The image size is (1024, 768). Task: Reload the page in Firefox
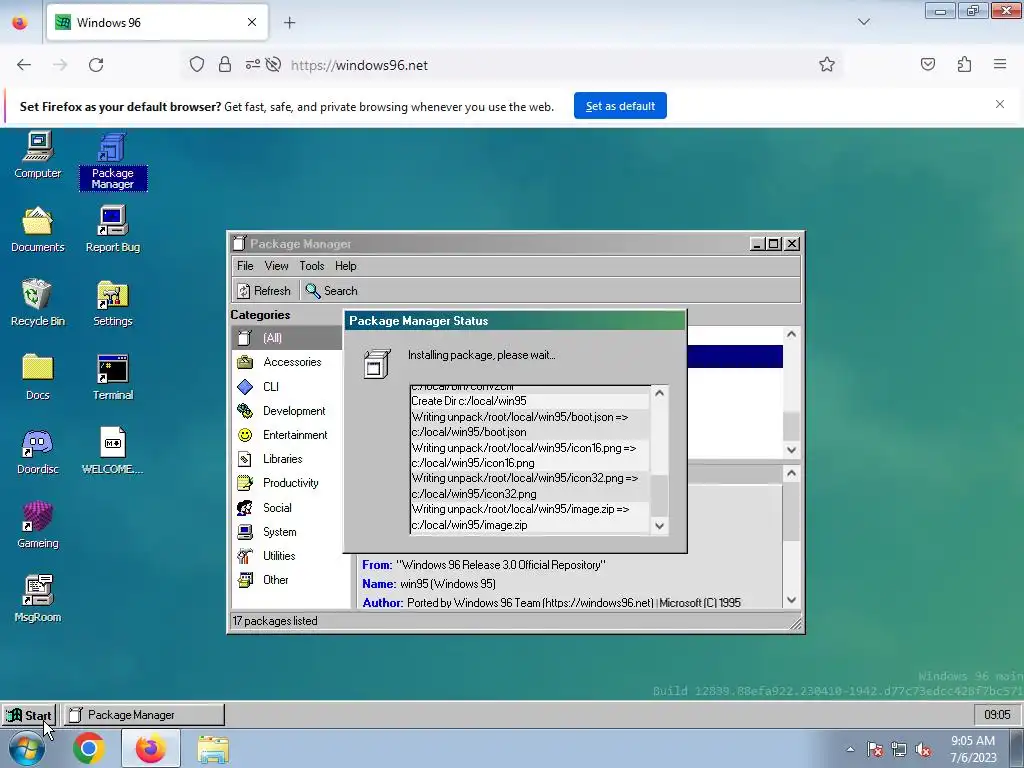[x=96, y=65]
